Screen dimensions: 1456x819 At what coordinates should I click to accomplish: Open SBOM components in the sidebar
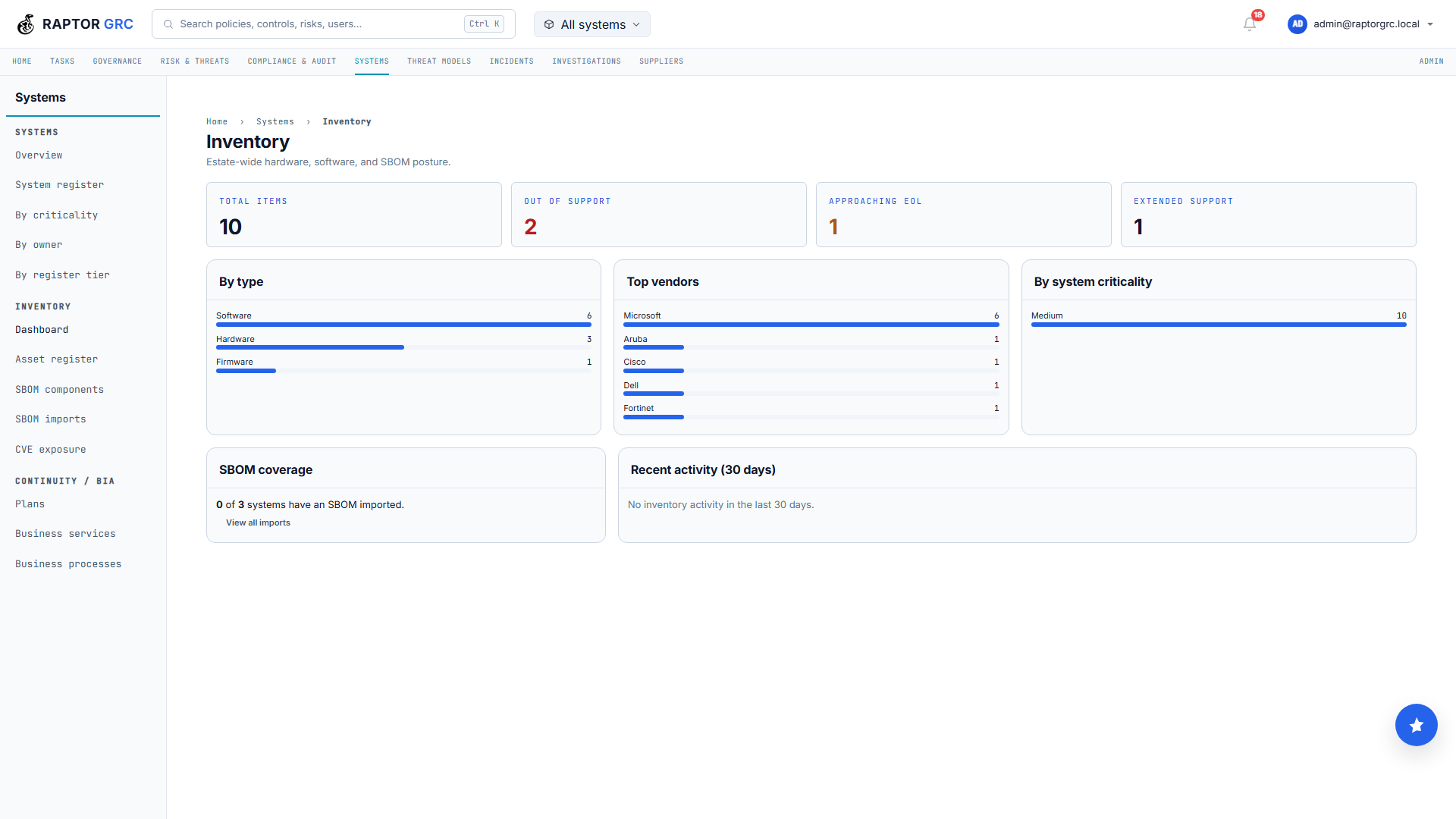pos(59,390)
